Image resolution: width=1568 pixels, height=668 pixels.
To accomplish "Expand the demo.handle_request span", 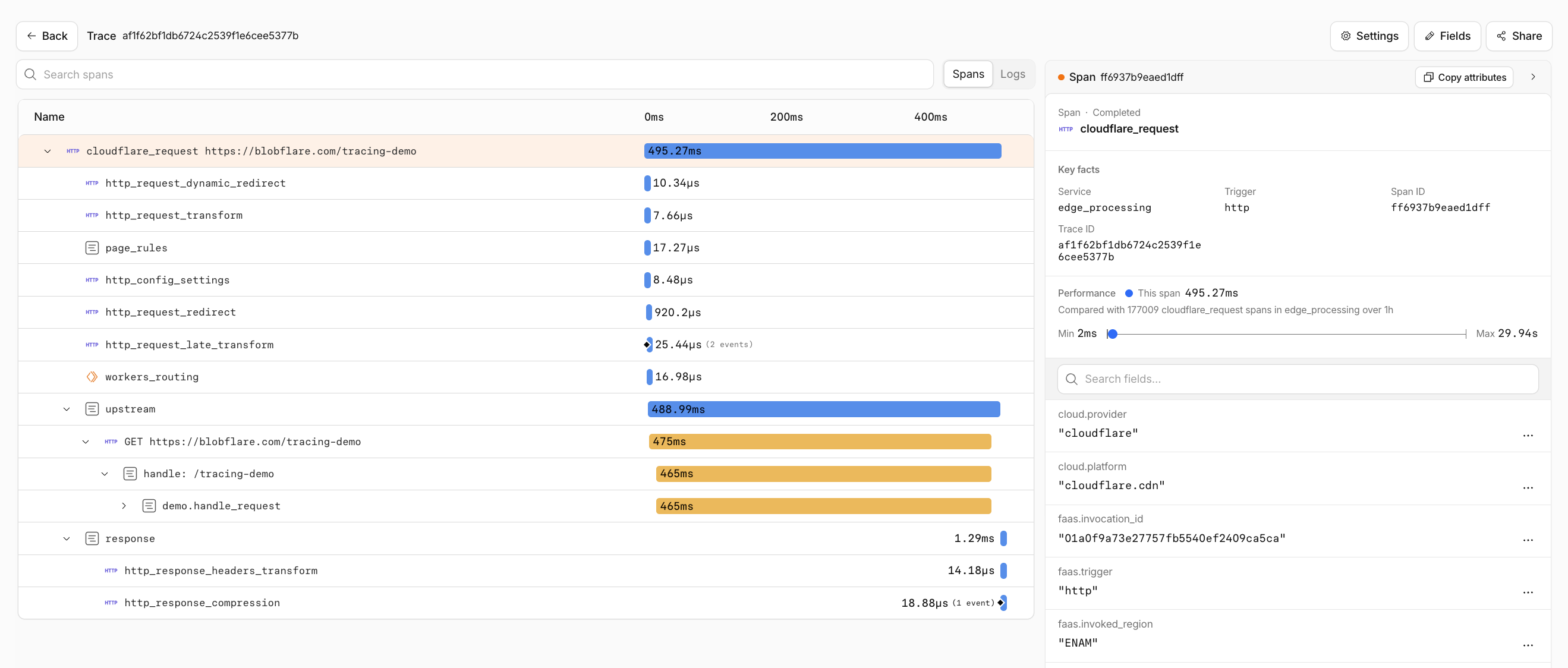I will pos(124,506).
